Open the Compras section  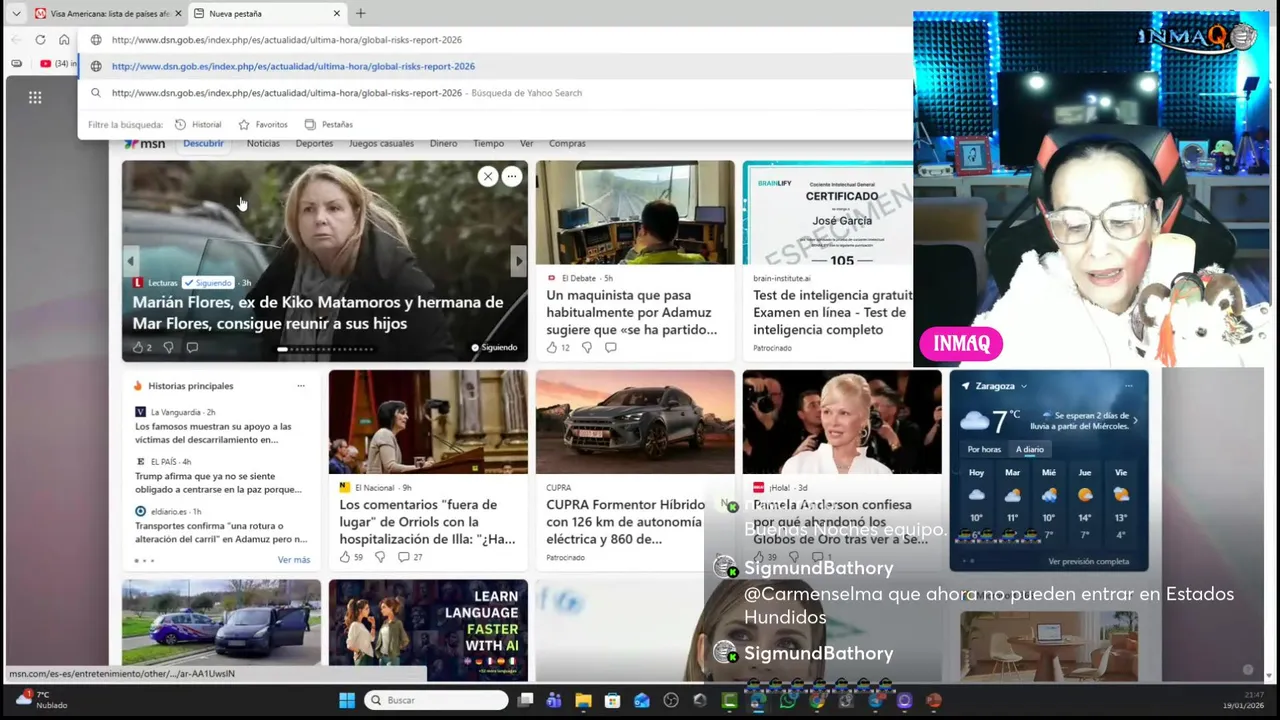[567, 144]
